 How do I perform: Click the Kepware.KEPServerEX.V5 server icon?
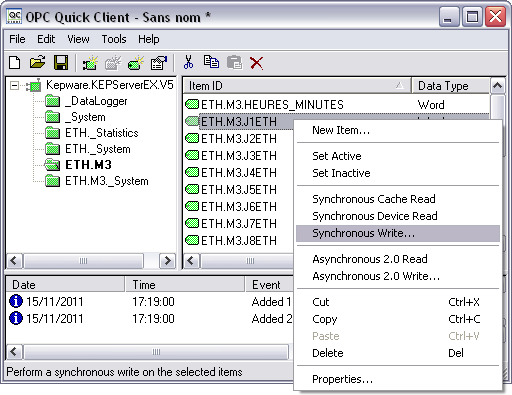coord(34,86)
